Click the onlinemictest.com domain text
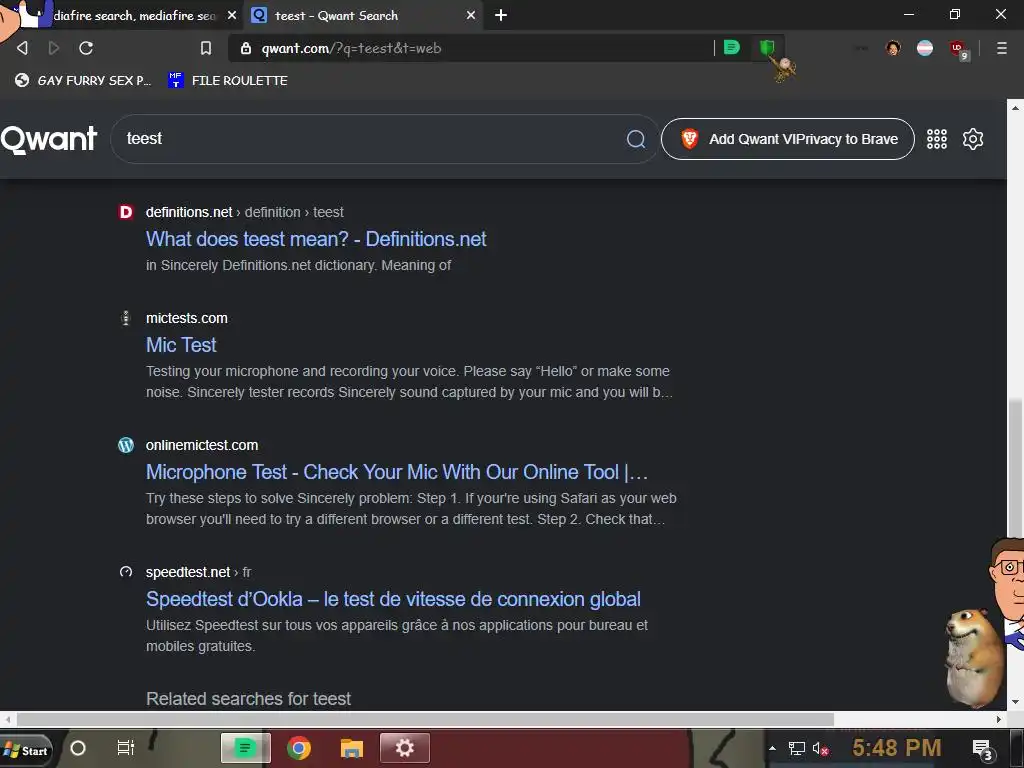Image resolution: width=1024 pixels, height=768 pixels. point(202,445)
